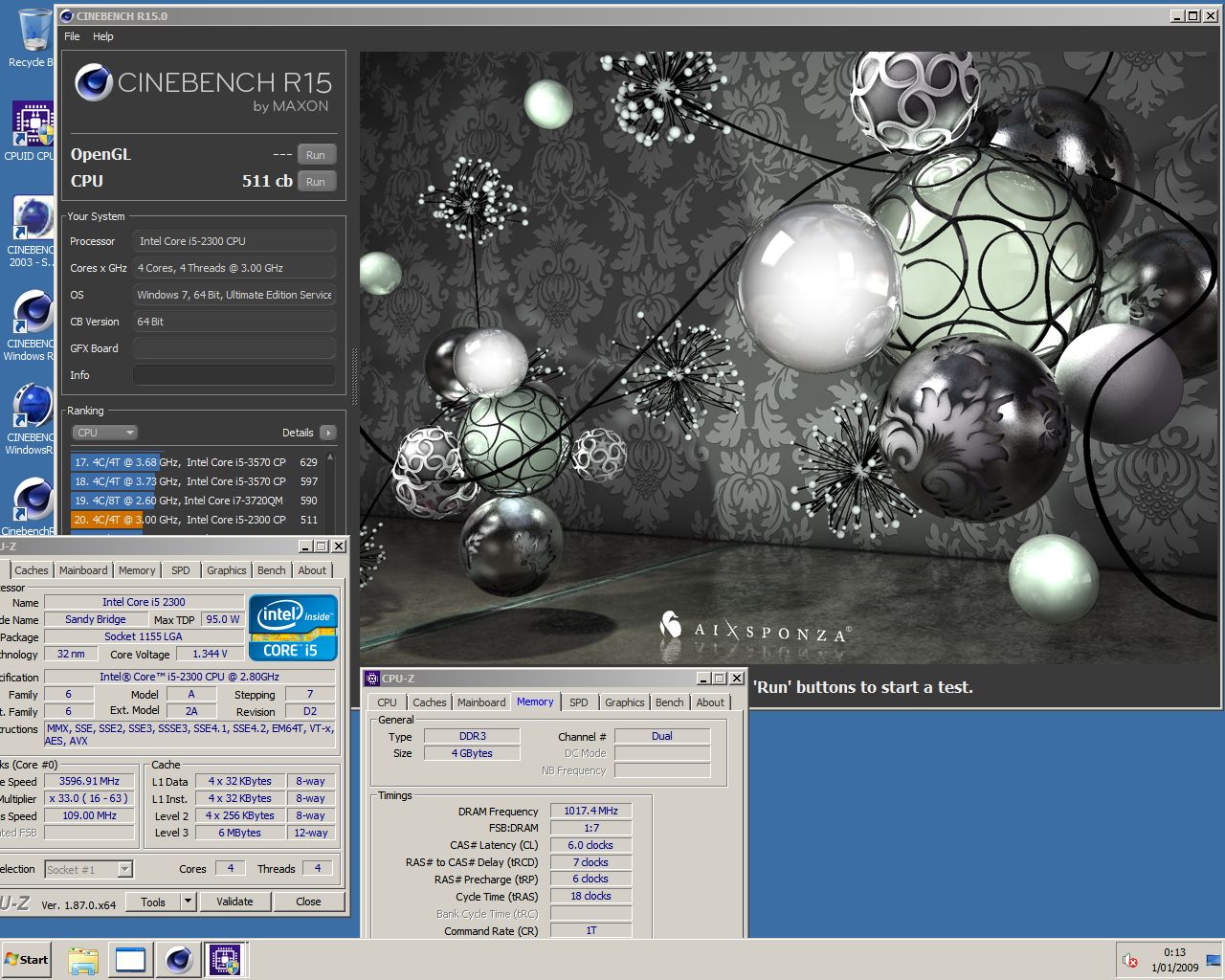Viewport: 1225px width, 980px height.
Task: Open the Help menu in Cinebench
Action: click(x=103, y=36)
